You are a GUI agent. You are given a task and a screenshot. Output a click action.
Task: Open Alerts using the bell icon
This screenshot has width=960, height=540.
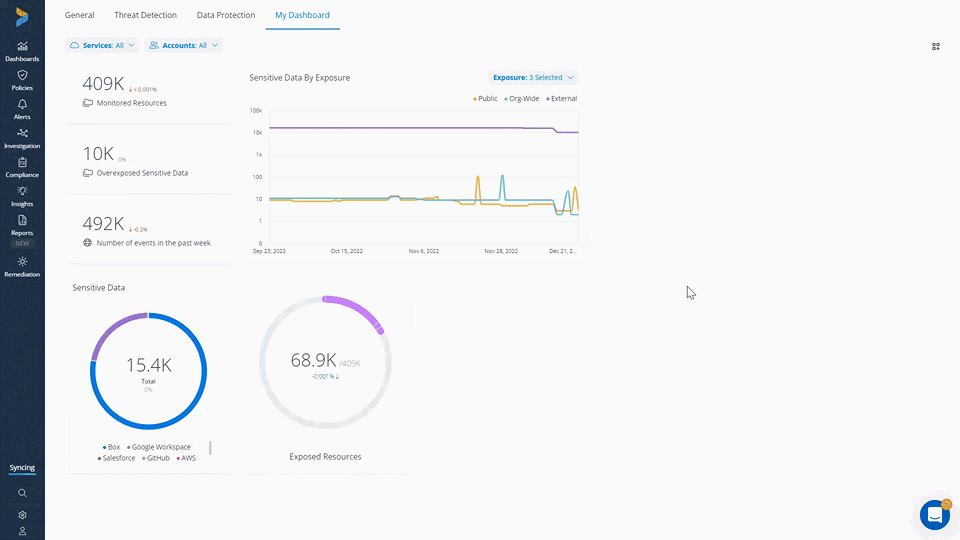(22, 105)
